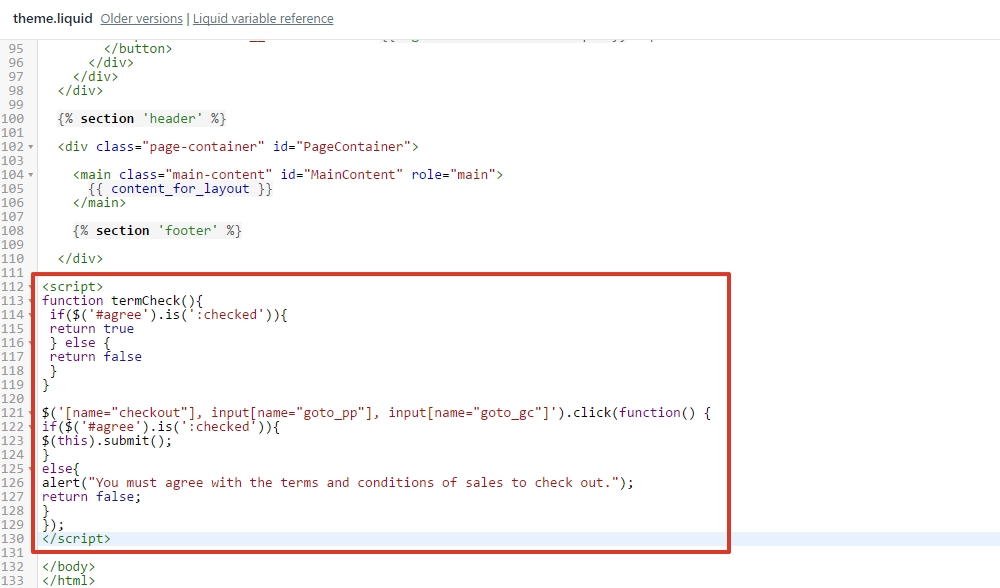Viewport: 1000px width, 588px height.
Task: Collapse the if-block fold arrow at line 114
Action: tap(31, 315)
